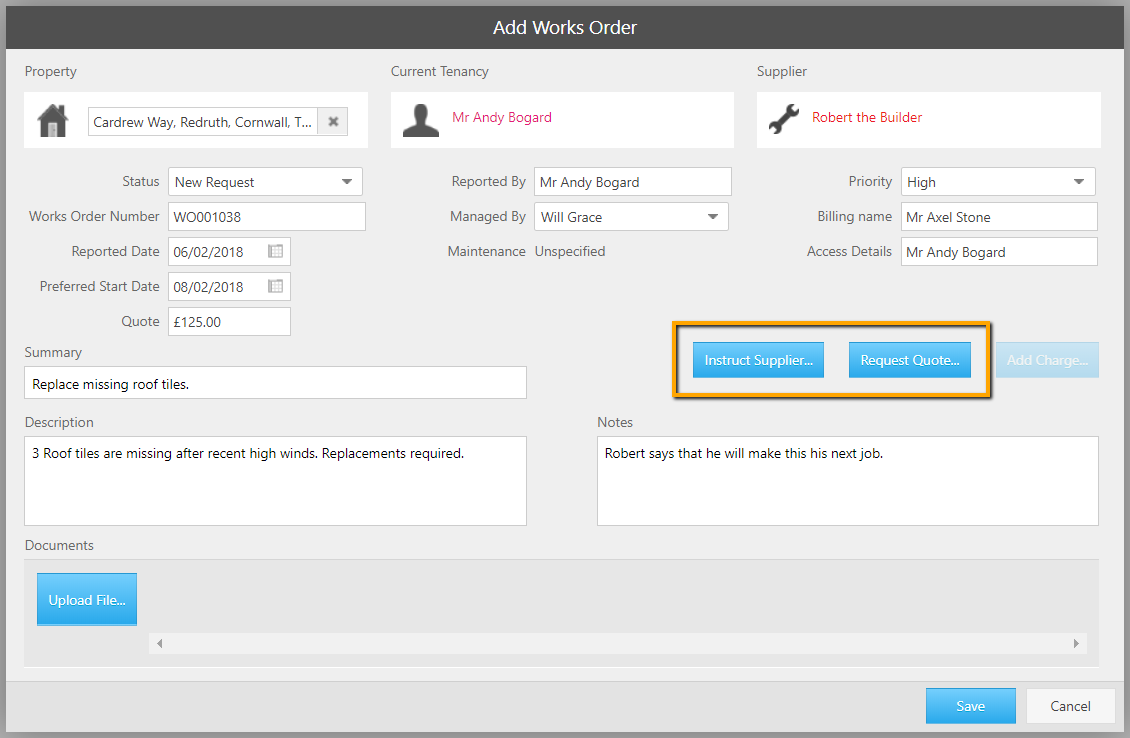Click the tenant person silhouette icon
1130x738 pixels.
[421, 120]
